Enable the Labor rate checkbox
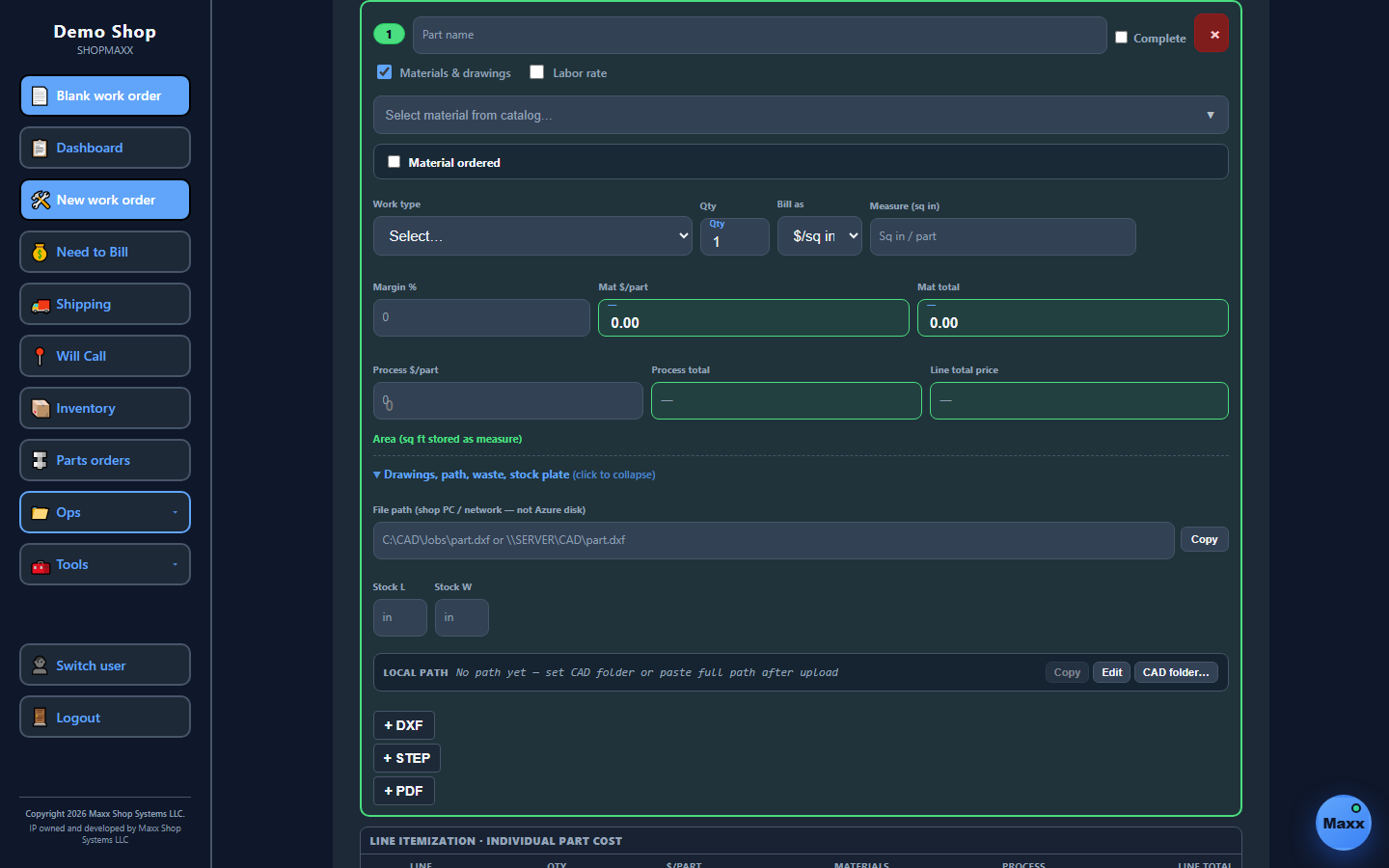This screenshot has height=868, width=1389. (536, 72)
